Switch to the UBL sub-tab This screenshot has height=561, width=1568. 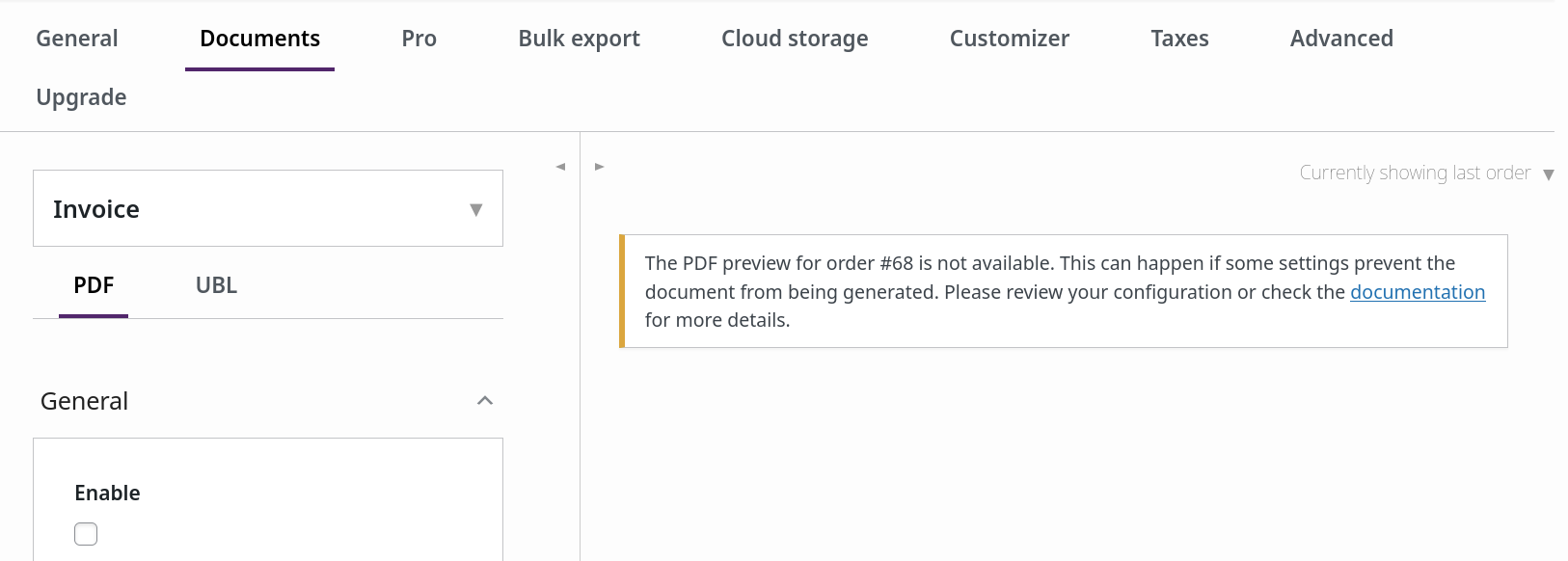click(x=215, y=285)
